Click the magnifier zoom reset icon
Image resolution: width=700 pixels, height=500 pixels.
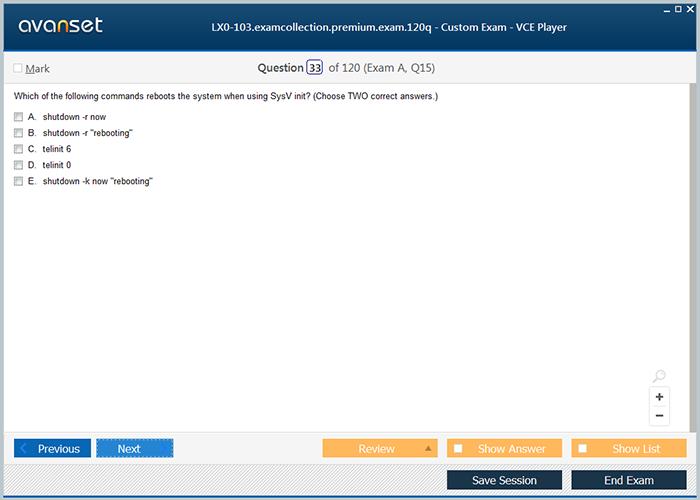click(x=659, y=377)
